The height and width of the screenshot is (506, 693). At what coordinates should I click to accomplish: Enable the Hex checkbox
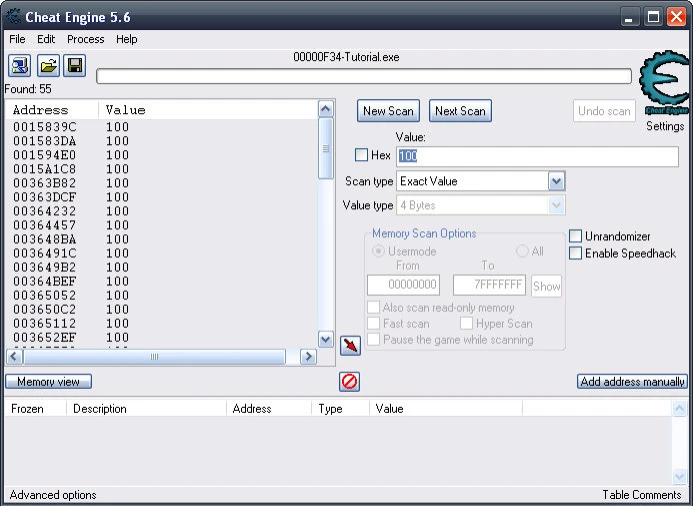point(362,155)
